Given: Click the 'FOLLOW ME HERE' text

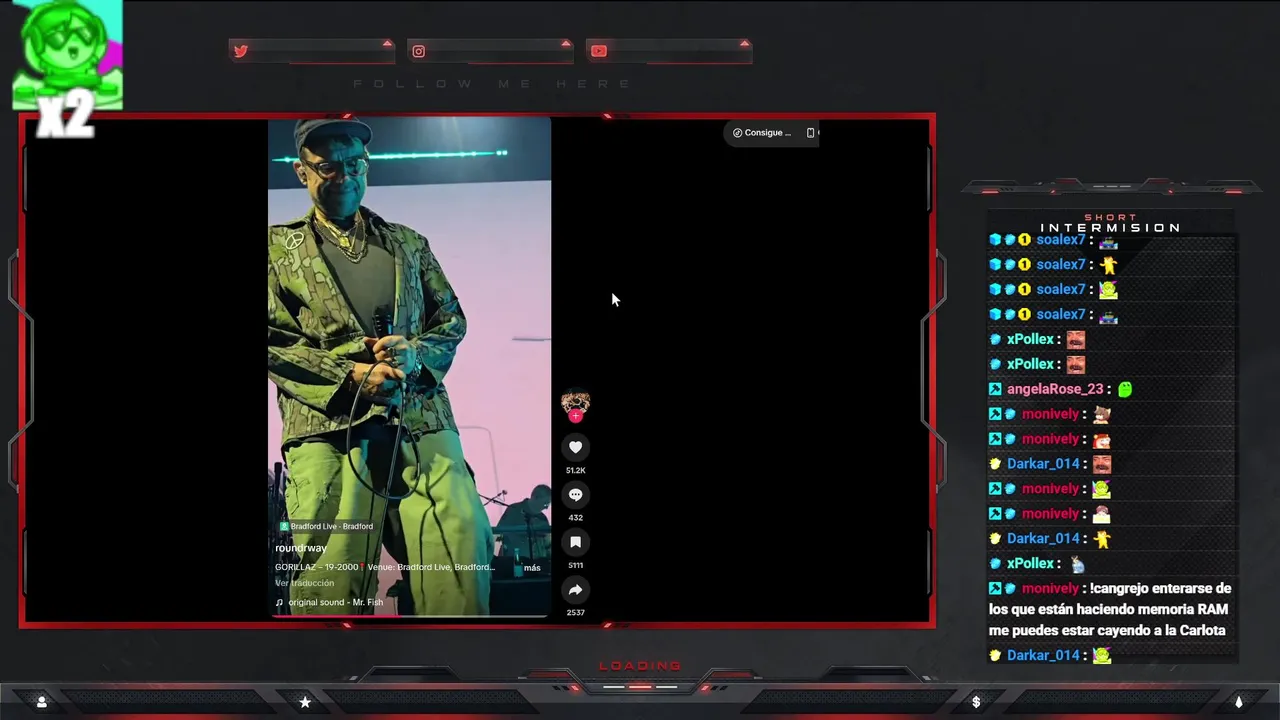Looking at the screenshot, I should 493,84.
